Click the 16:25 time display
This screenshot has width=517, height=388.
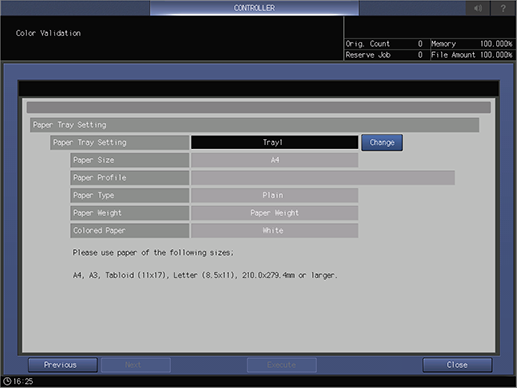pos(23,381)
